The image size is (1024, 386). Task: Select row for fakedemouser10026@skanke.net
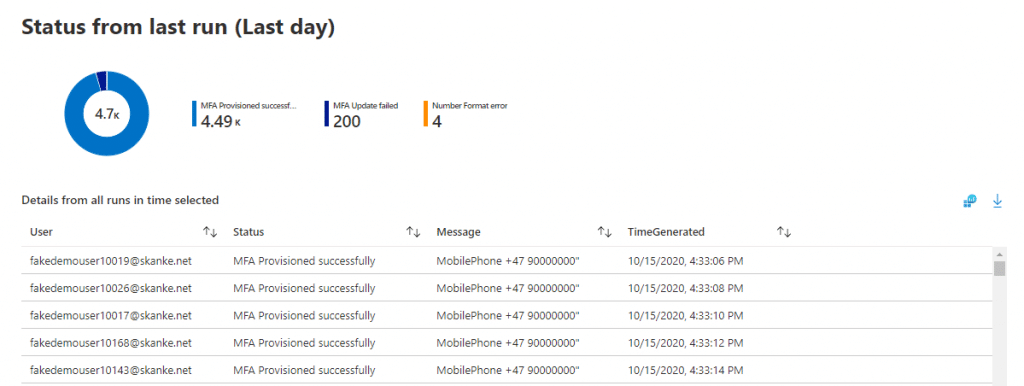point(507,288)
